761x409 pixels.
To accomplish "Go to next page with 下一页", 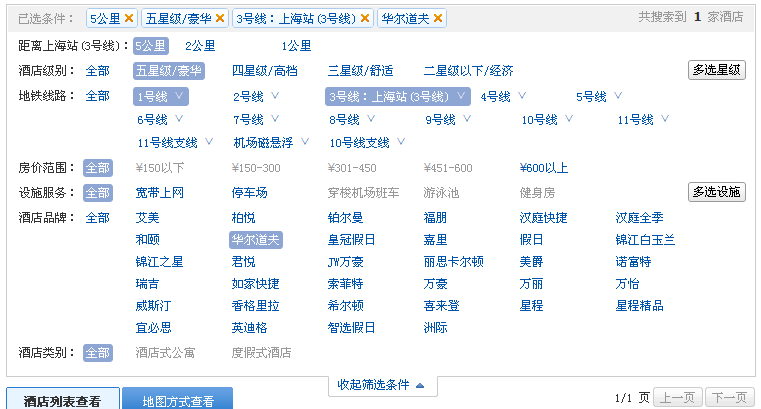I will [x=727, y=397].
